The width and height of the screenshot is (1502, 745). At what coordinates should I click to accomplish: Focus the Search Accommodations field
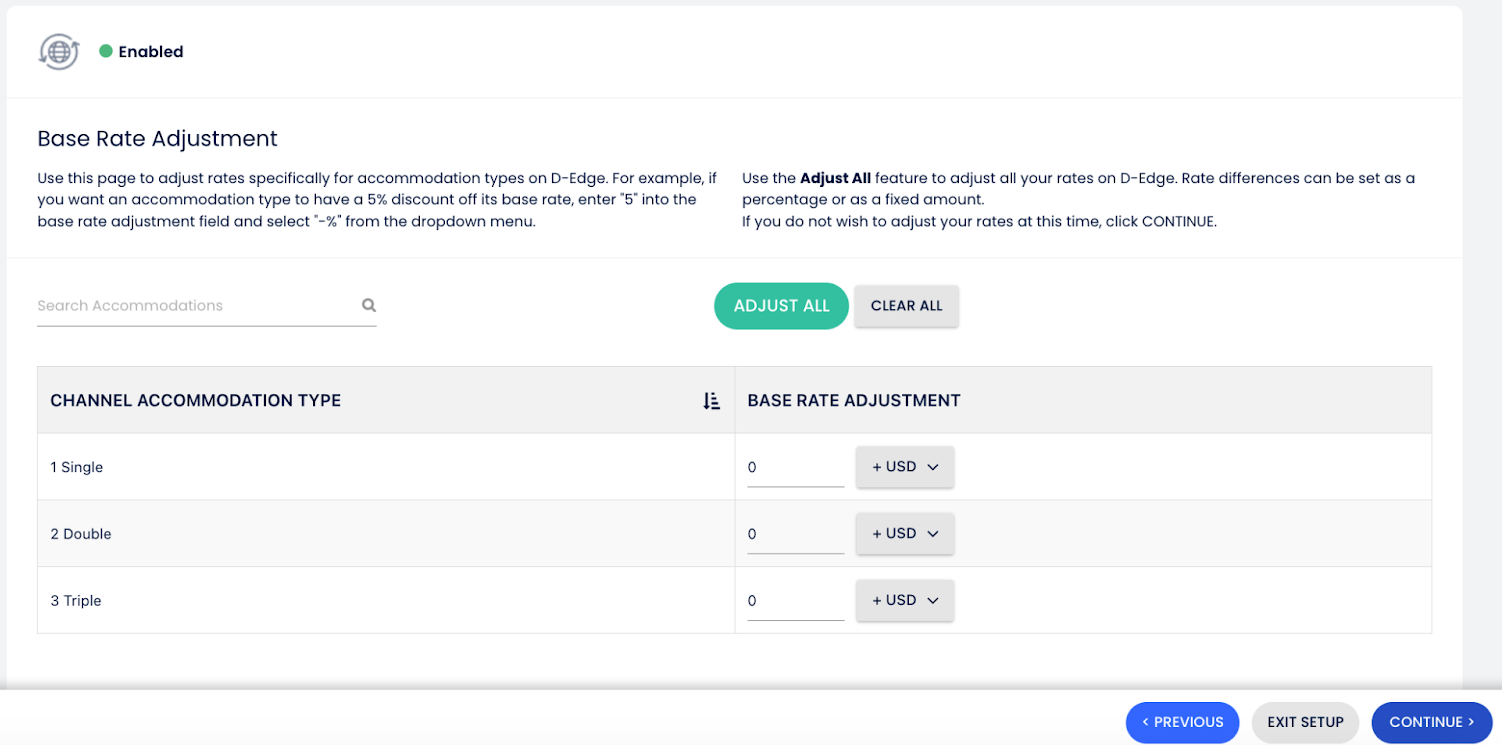pyautogui.click(x=195, y=306)
